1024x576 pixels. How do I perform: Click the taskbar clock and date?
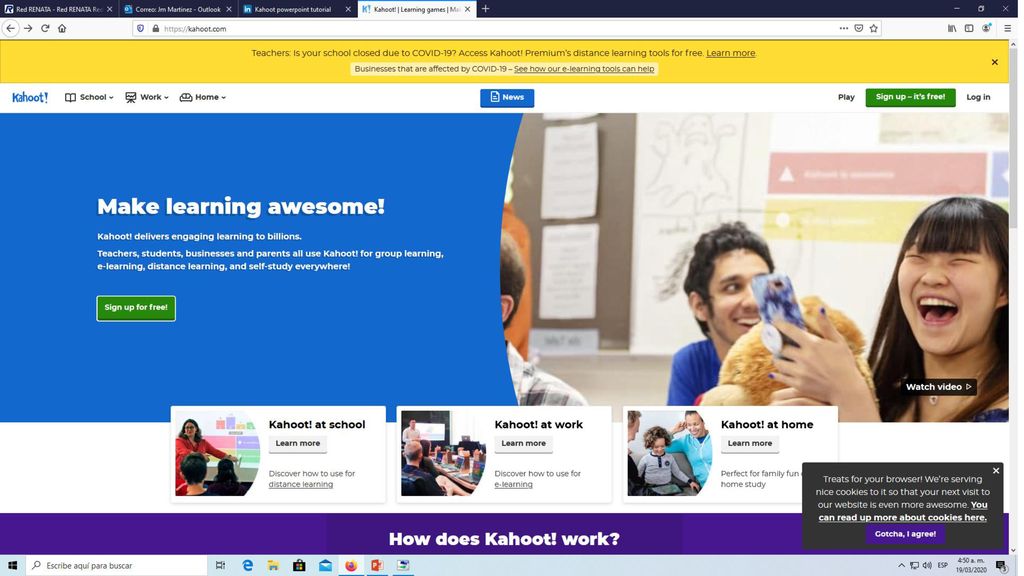click(971, 565)
